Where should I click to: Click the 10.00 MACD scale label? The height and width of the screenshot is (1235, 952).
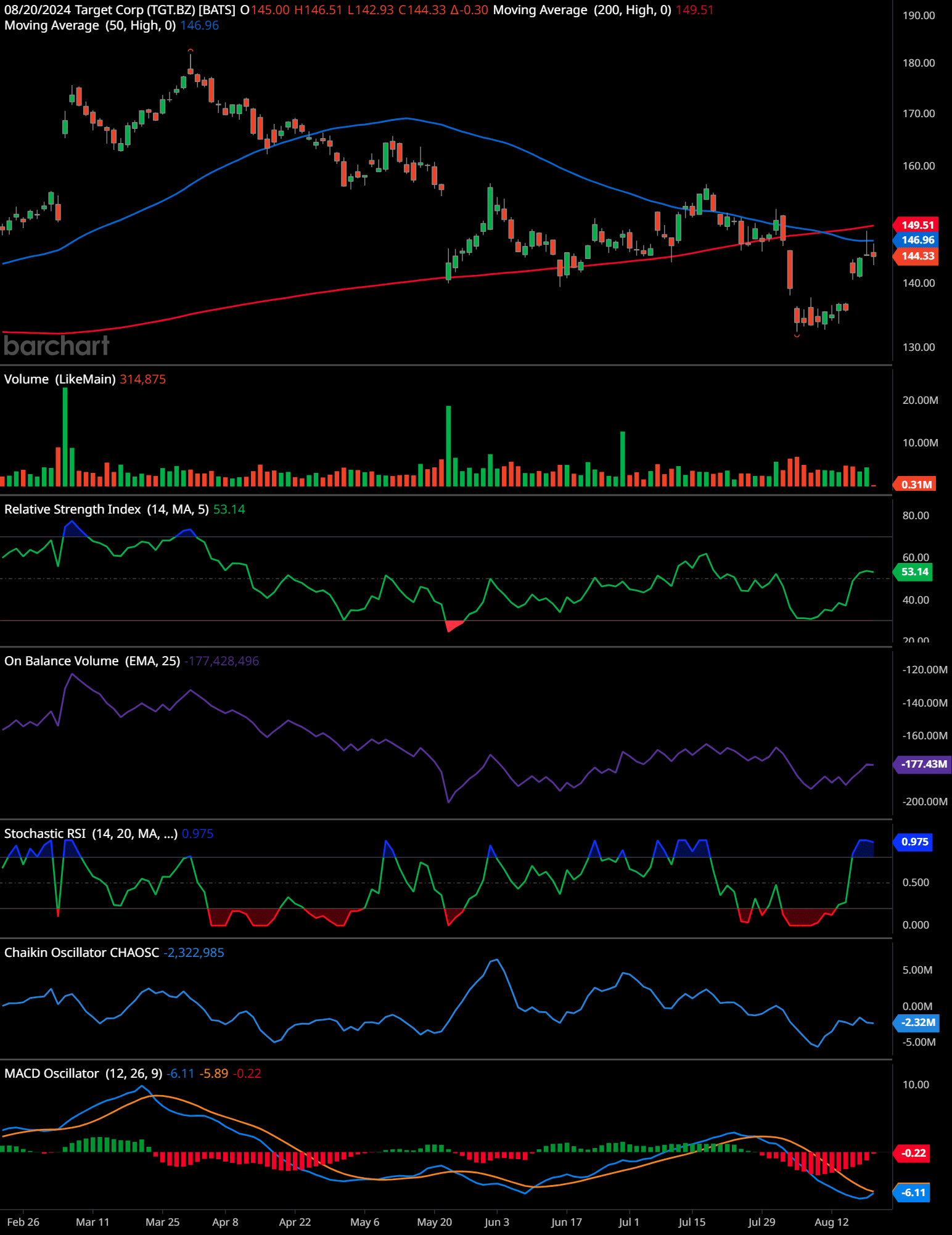pos(916,1085)
